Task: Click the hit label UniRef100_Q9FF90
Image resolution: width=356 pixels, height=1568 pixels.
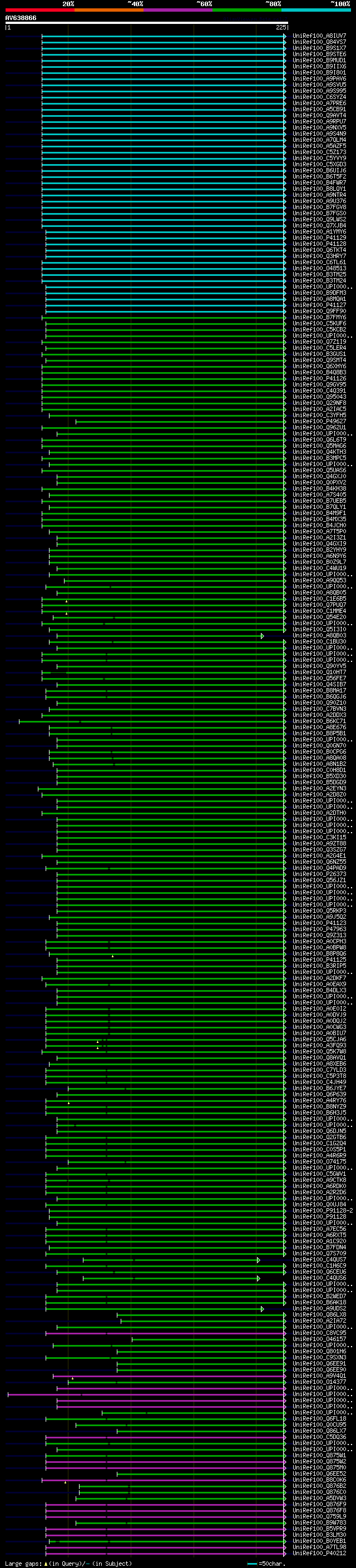Action: tap(319, 311)
